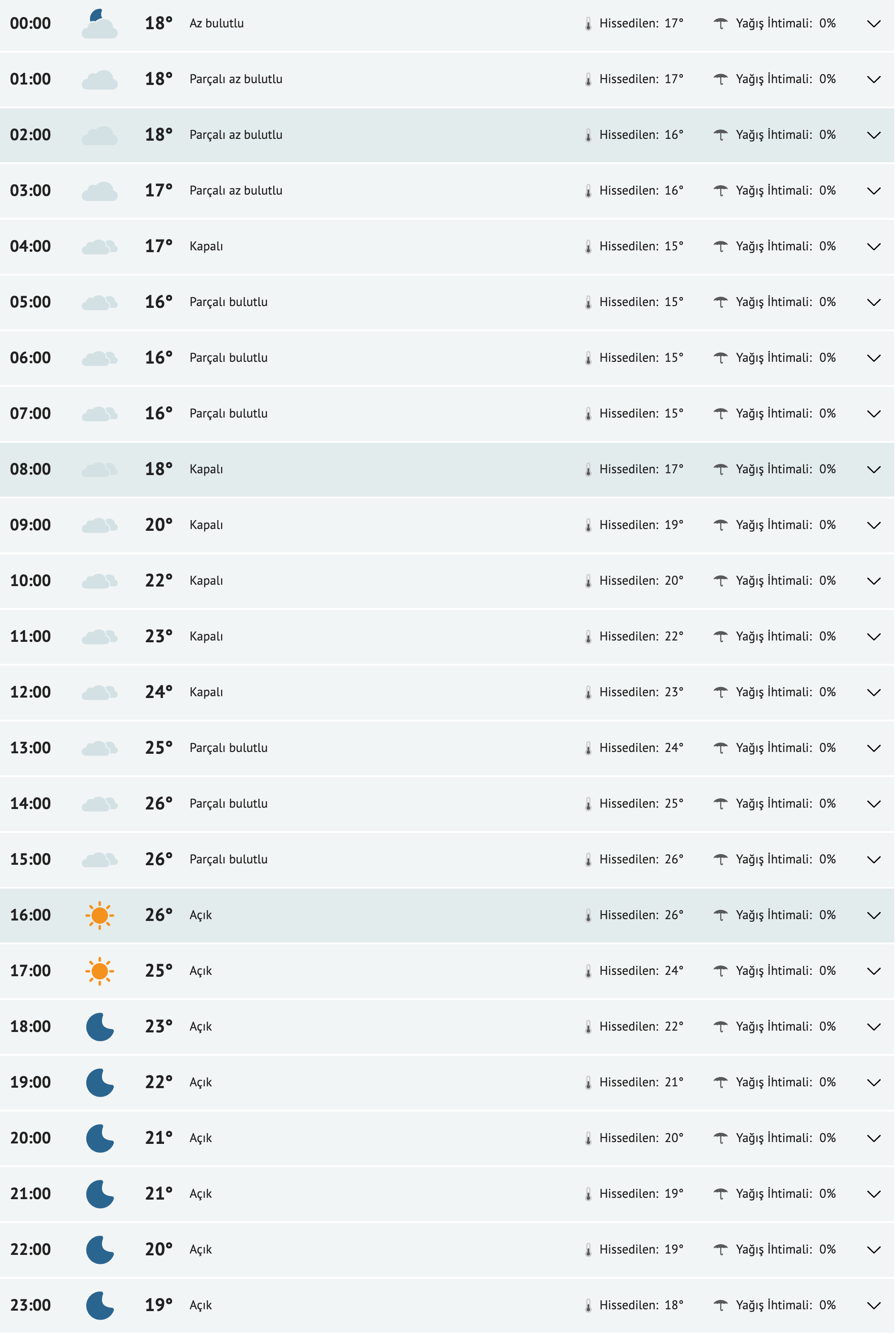This screenshot has width=896, height=1334.
Task: Click "Parçalı bulutlu" text at 13:00
Action: [229, 748]
